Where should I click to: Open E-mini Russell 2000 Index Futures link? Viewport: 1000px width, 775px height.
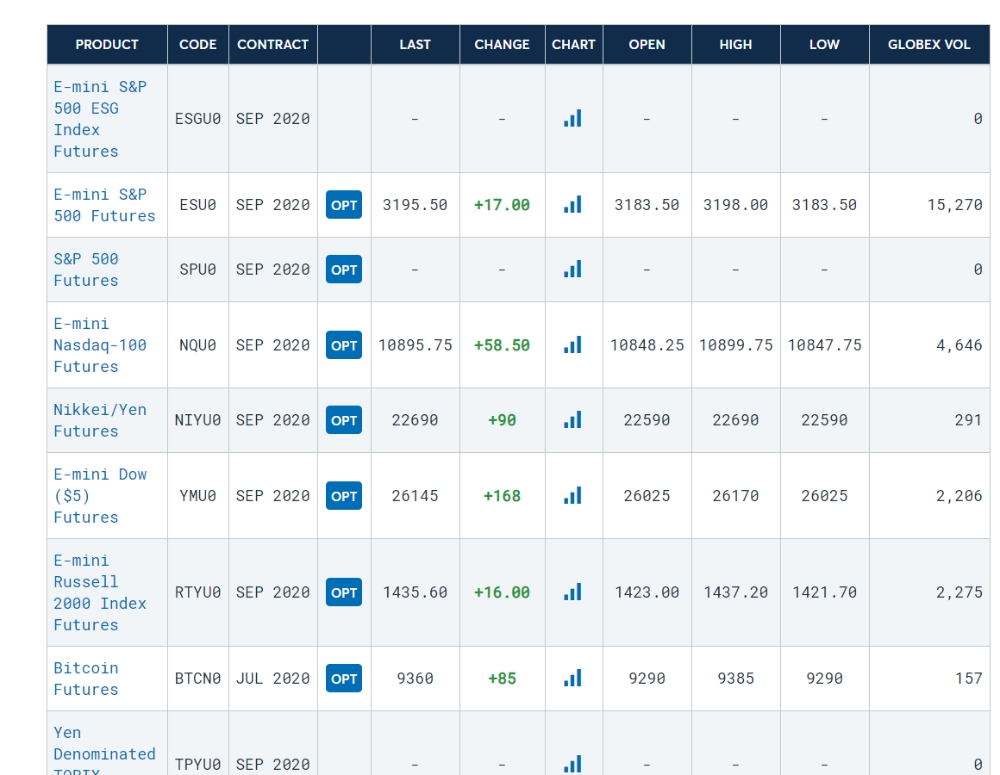coord(100,592)
